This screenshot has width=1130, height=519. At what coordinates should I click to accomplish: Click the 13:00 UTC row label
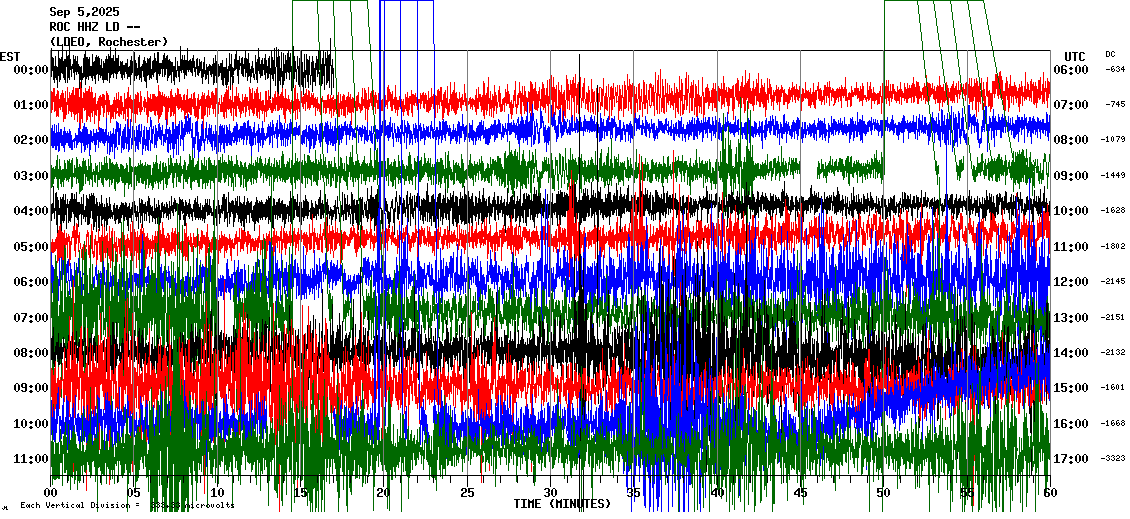click(1072, 318)
